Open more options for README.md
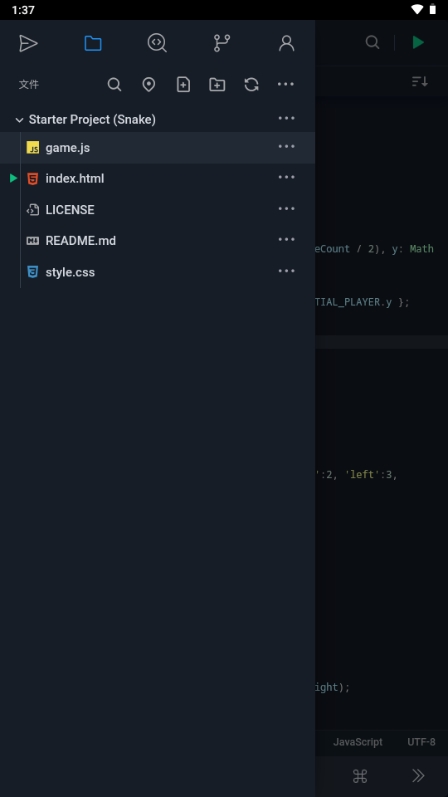Image resolution: width=448 pixels, height=797 pixels. tap(286, 240)
